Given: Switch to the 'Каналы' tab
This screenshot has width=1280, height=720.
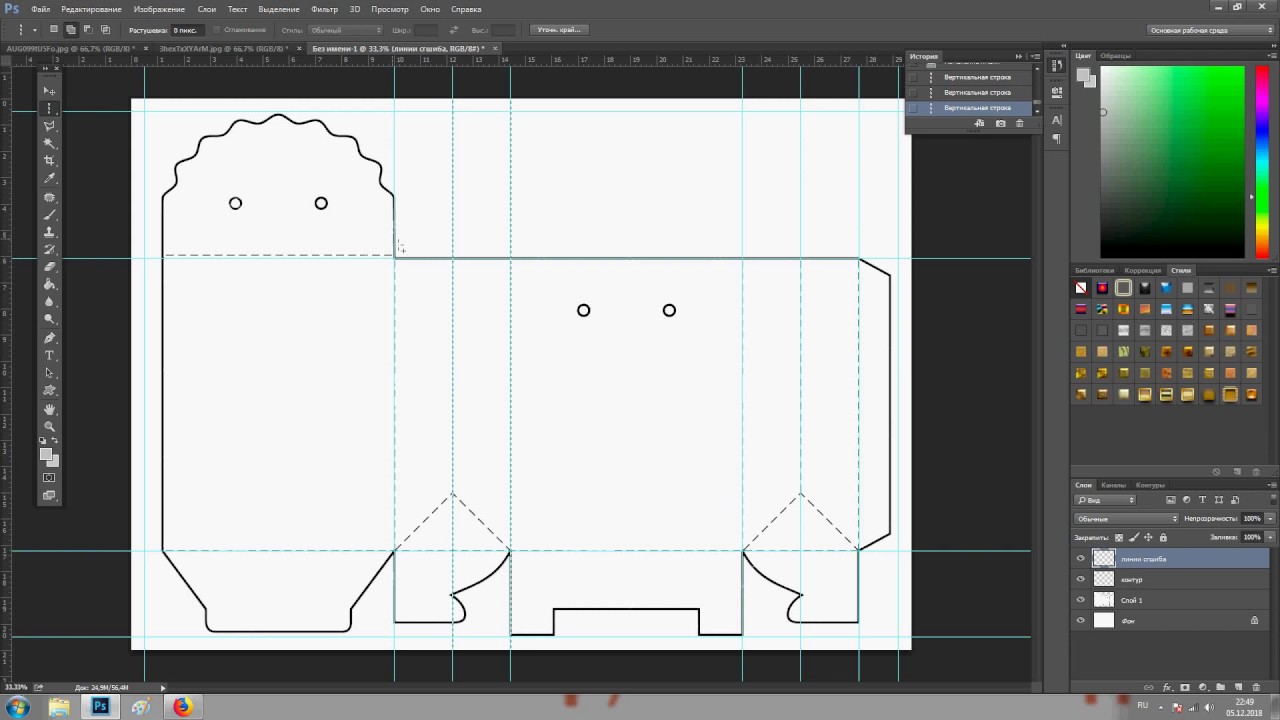Looking at the screenshot, I should 1113,485.
